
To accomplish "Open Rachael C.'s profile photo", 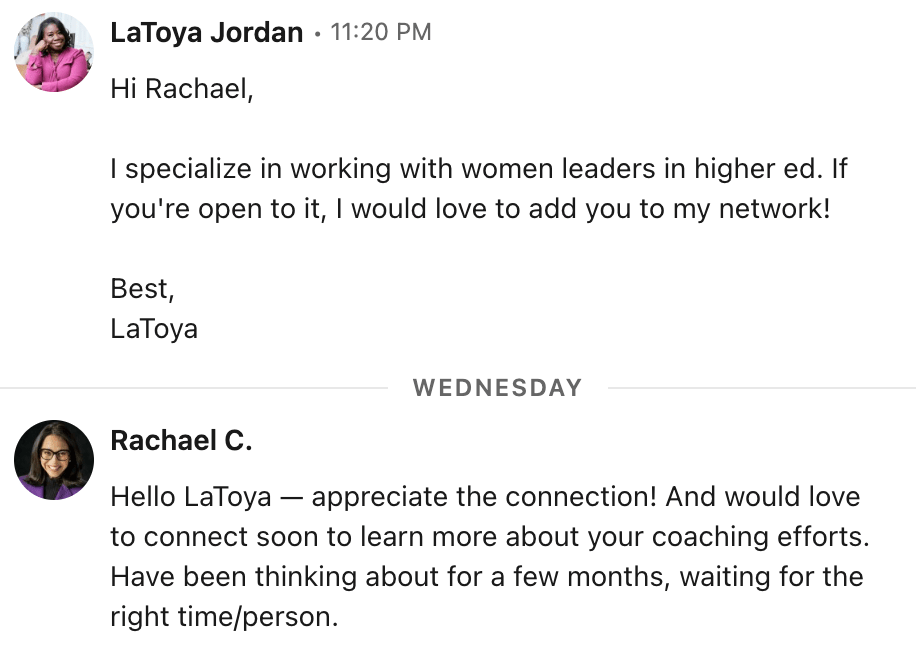I will [x=54, y=460].
